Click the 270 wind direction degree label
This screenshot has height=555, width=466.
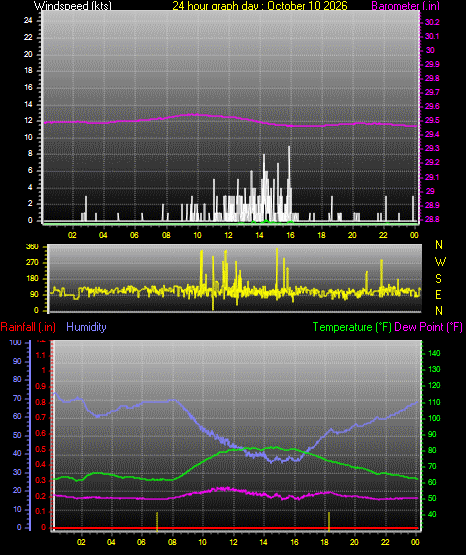tap(32, 263)
